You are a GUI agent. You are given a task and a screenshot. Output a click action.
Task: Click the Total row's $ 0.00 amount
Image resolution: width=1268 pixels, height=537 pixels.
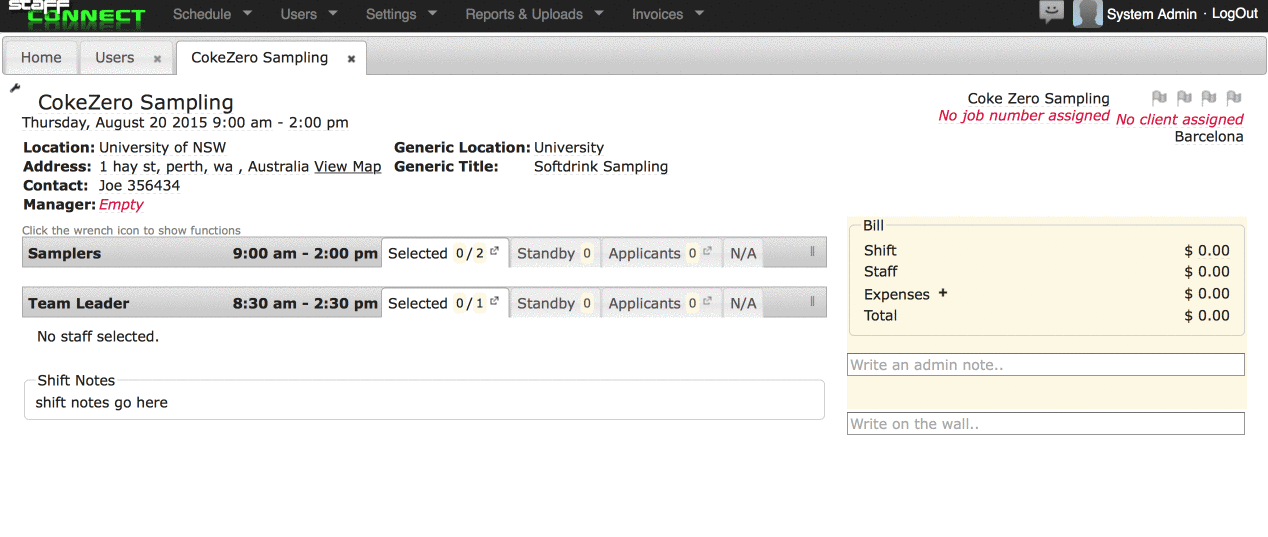(1207, 315)
